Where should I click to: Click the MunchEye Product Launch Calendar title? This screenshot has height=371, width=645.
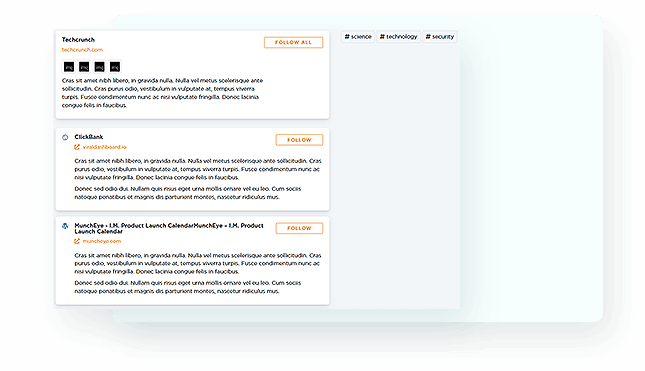click(169, 228)
